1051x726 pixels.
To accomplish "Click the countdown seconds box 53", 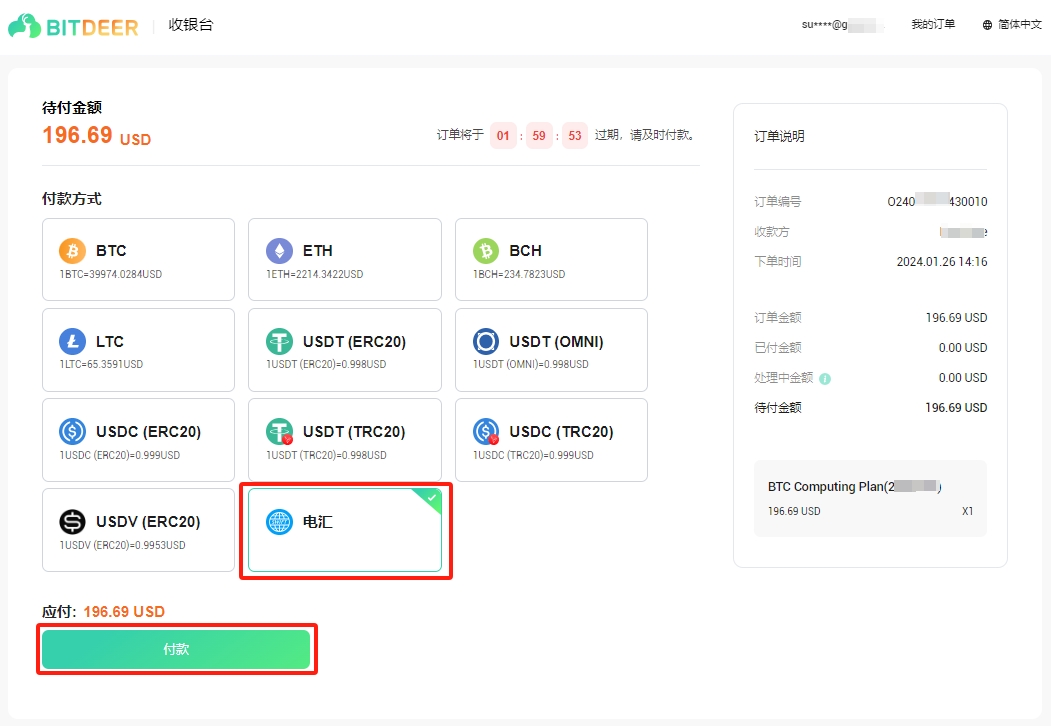I will click(574, 135).
